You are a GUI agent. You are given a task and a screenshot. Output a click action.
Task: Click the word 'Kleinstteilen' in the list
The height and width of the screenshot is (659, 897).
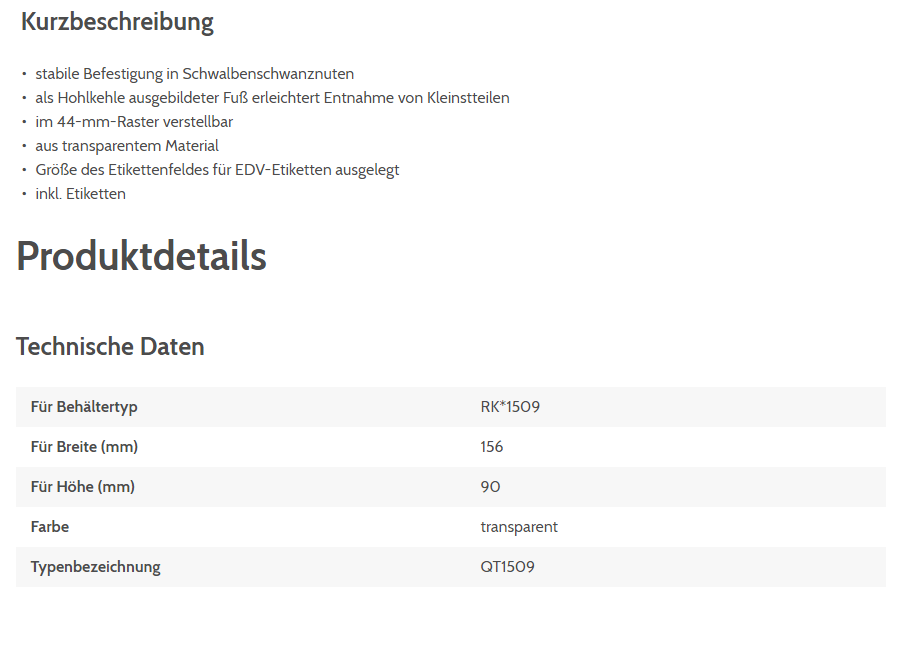468,98
